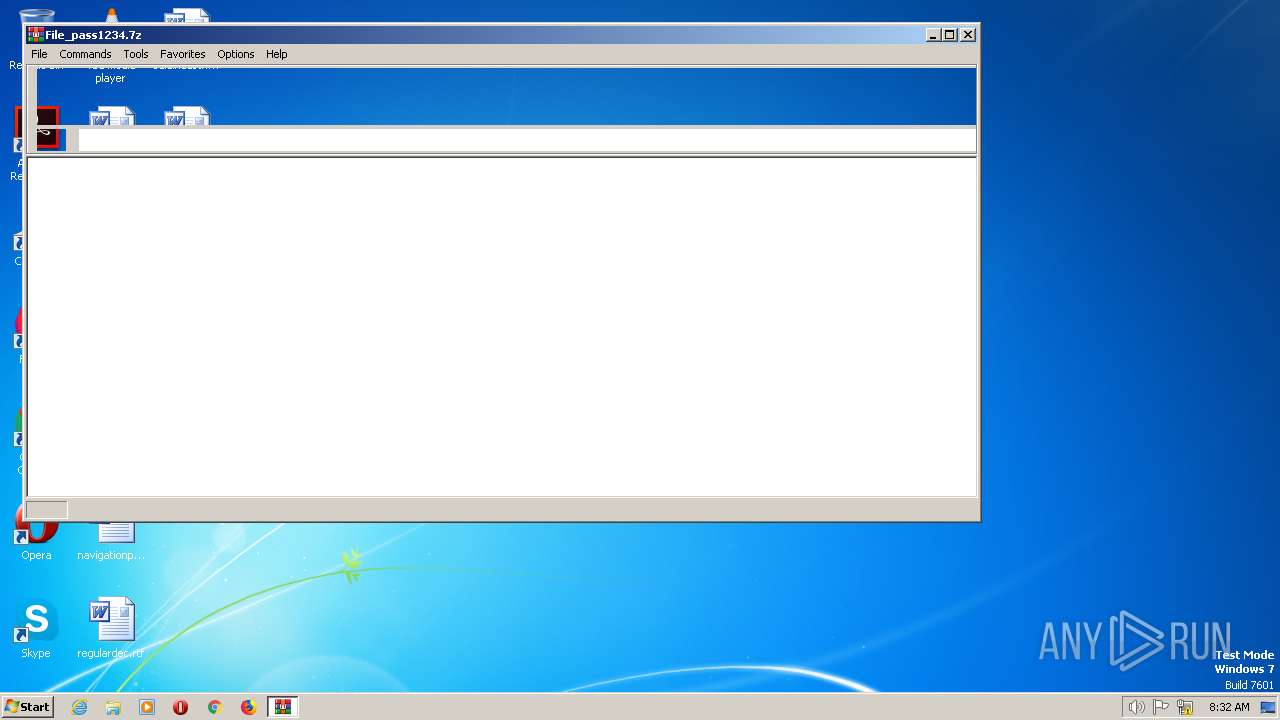Open Windows Explorer from the taskbar
The height and width of the screenshot is (720, 1280).
click(113, 707)
